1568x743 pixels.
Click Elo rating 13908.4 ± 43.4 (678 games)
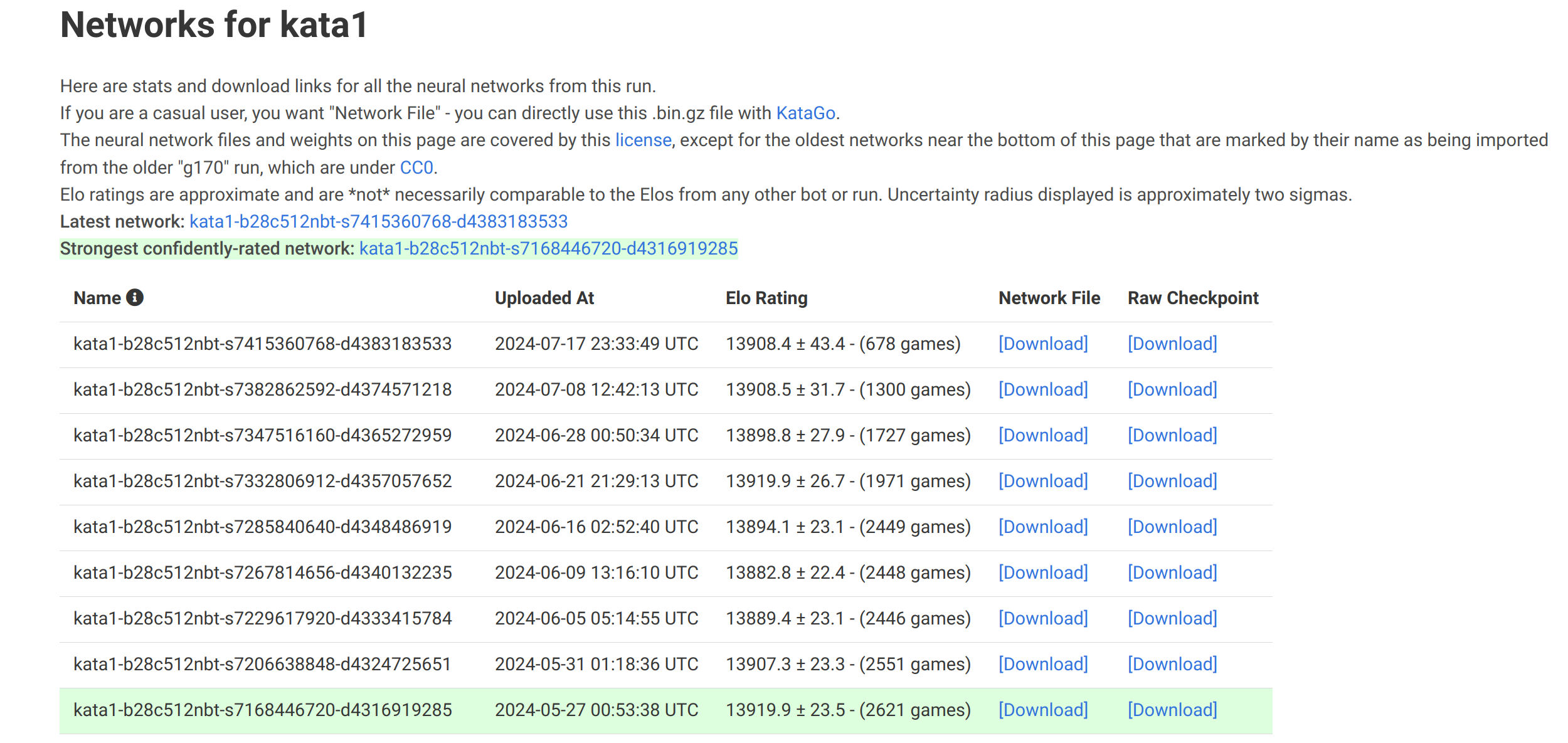pyautogui.click(x=843, y=344)
